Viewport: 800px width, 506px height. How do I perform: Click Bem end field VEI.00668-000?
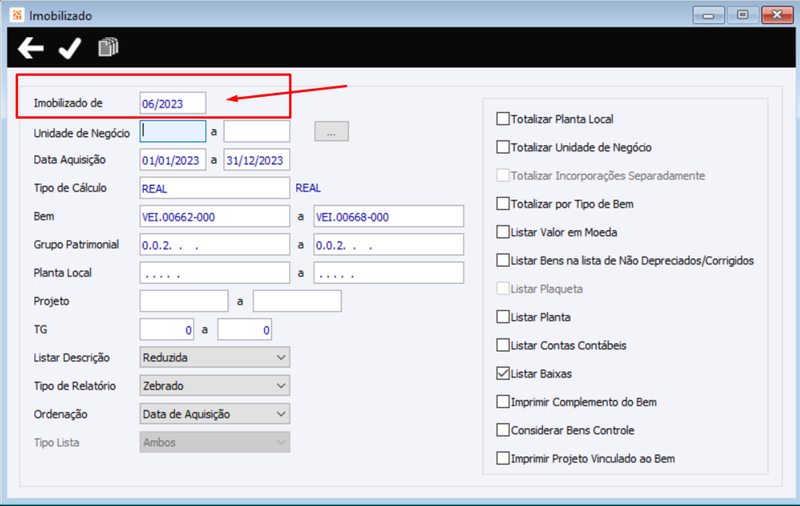[x=389, y=217]
